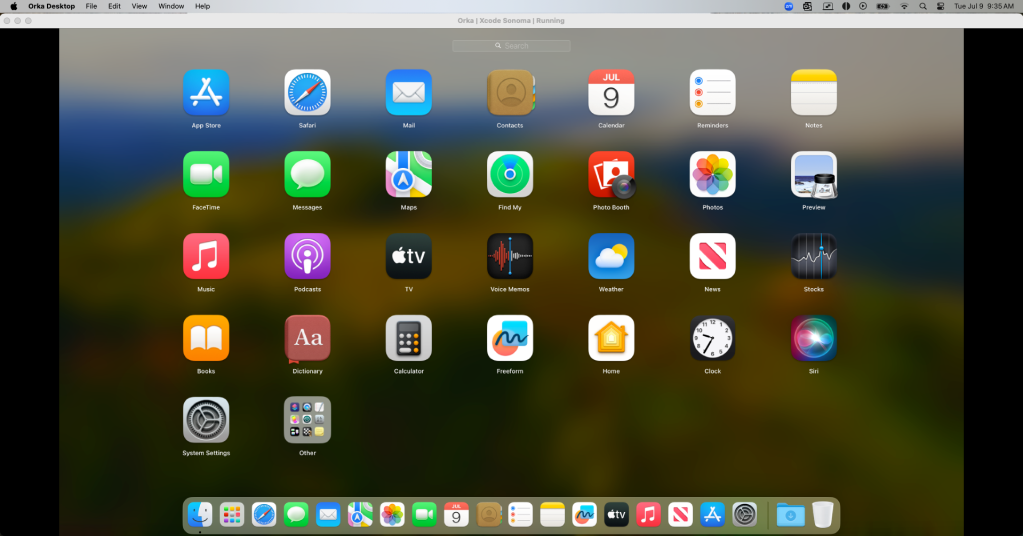Click the Launchpad search field
This screenshot has width=1023, height=536.
511,46
